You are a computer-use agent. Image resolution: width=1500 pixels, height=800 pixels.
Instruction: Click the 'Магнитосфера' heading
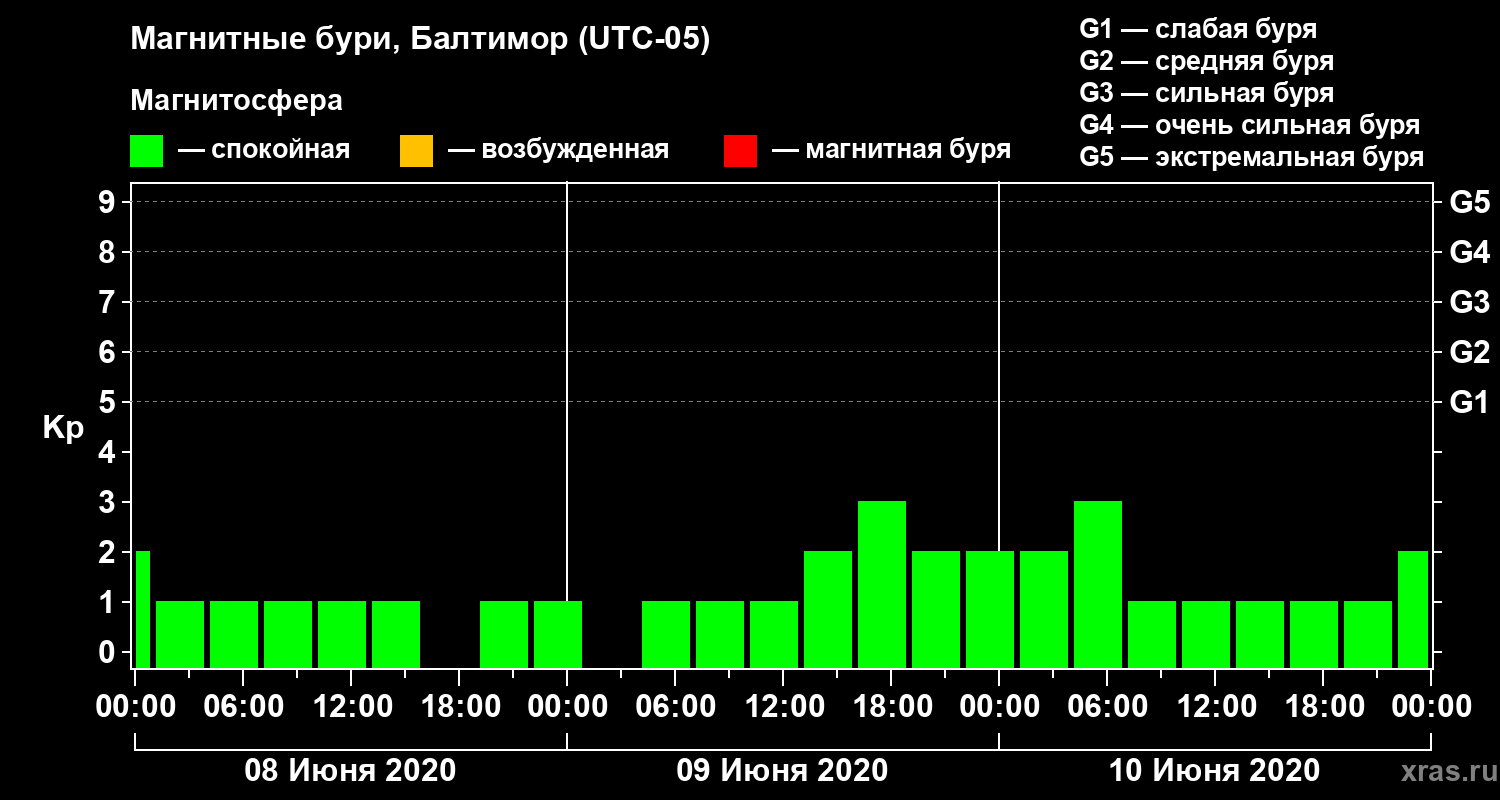point(236,101)
